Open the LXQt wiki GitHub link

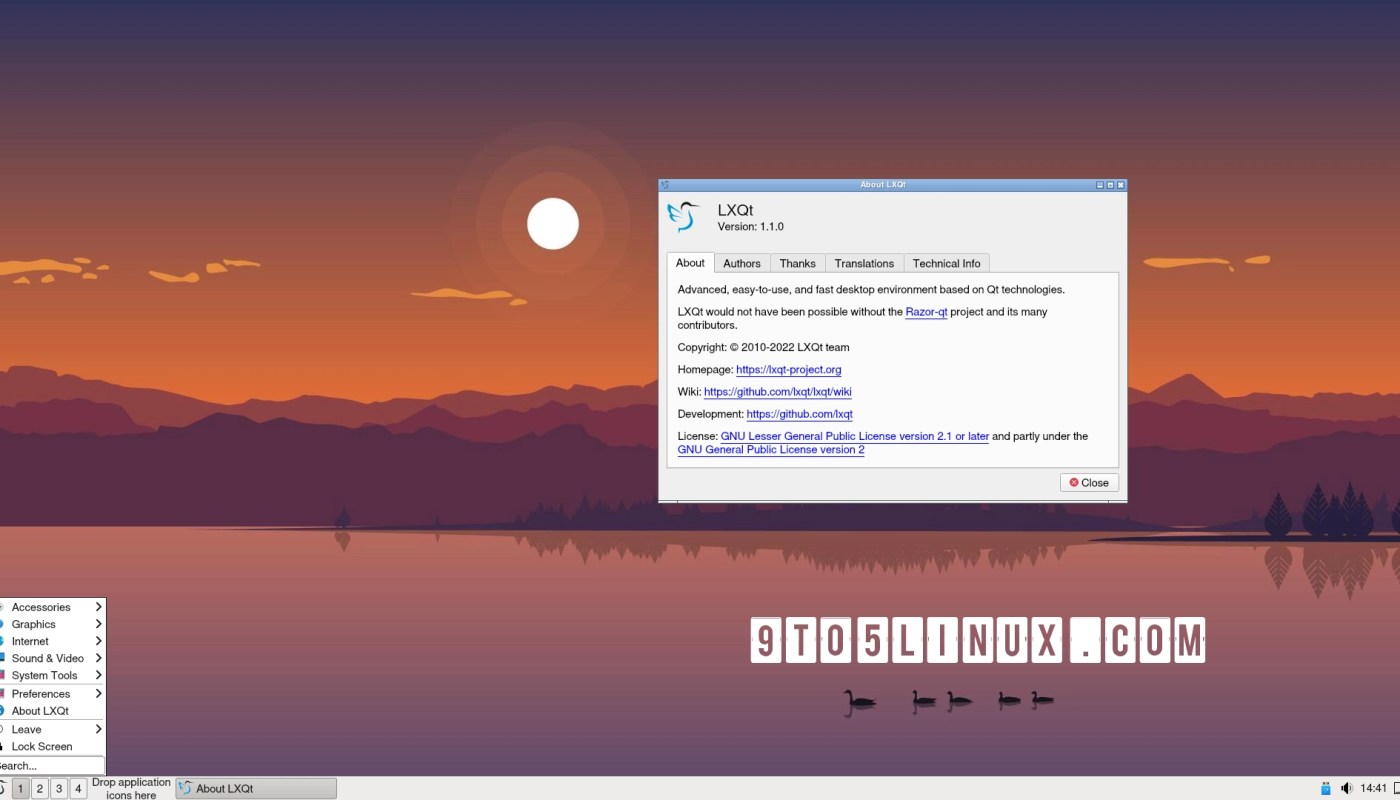[x=778, y=392]
